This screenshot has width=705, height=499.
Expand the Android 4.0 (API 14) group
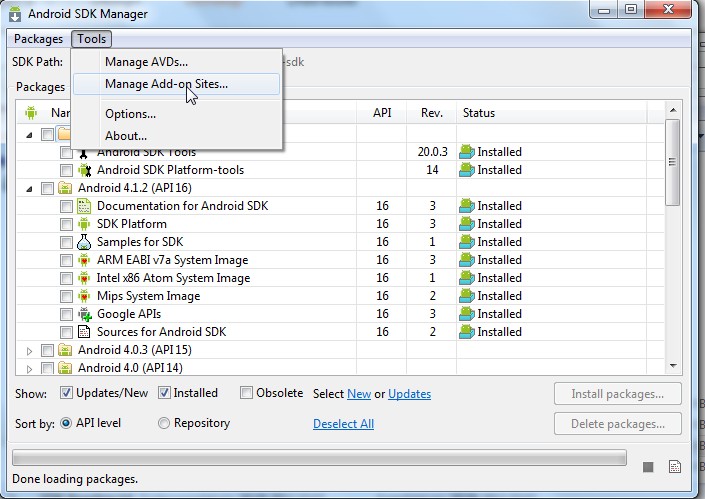[29, 368]
